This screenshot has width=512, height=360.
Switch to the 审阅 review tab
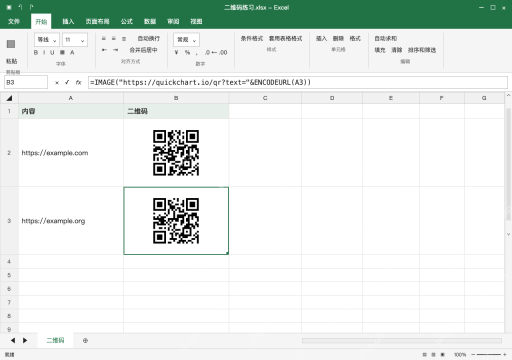(173, 22)
